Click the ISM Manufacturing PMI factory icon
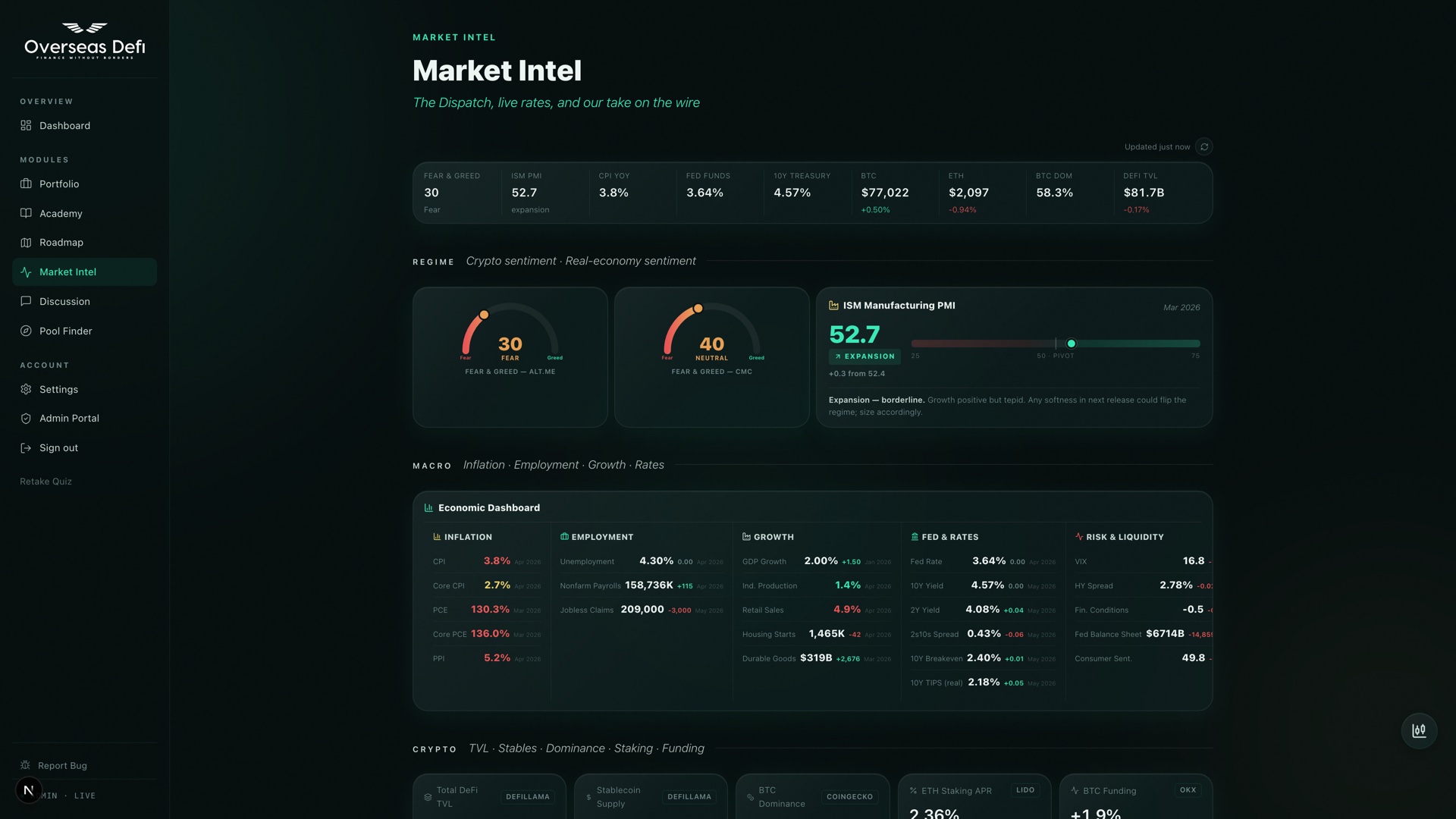Image resolution: width=1456 pixels, height=819 pixels. (833, 305)
